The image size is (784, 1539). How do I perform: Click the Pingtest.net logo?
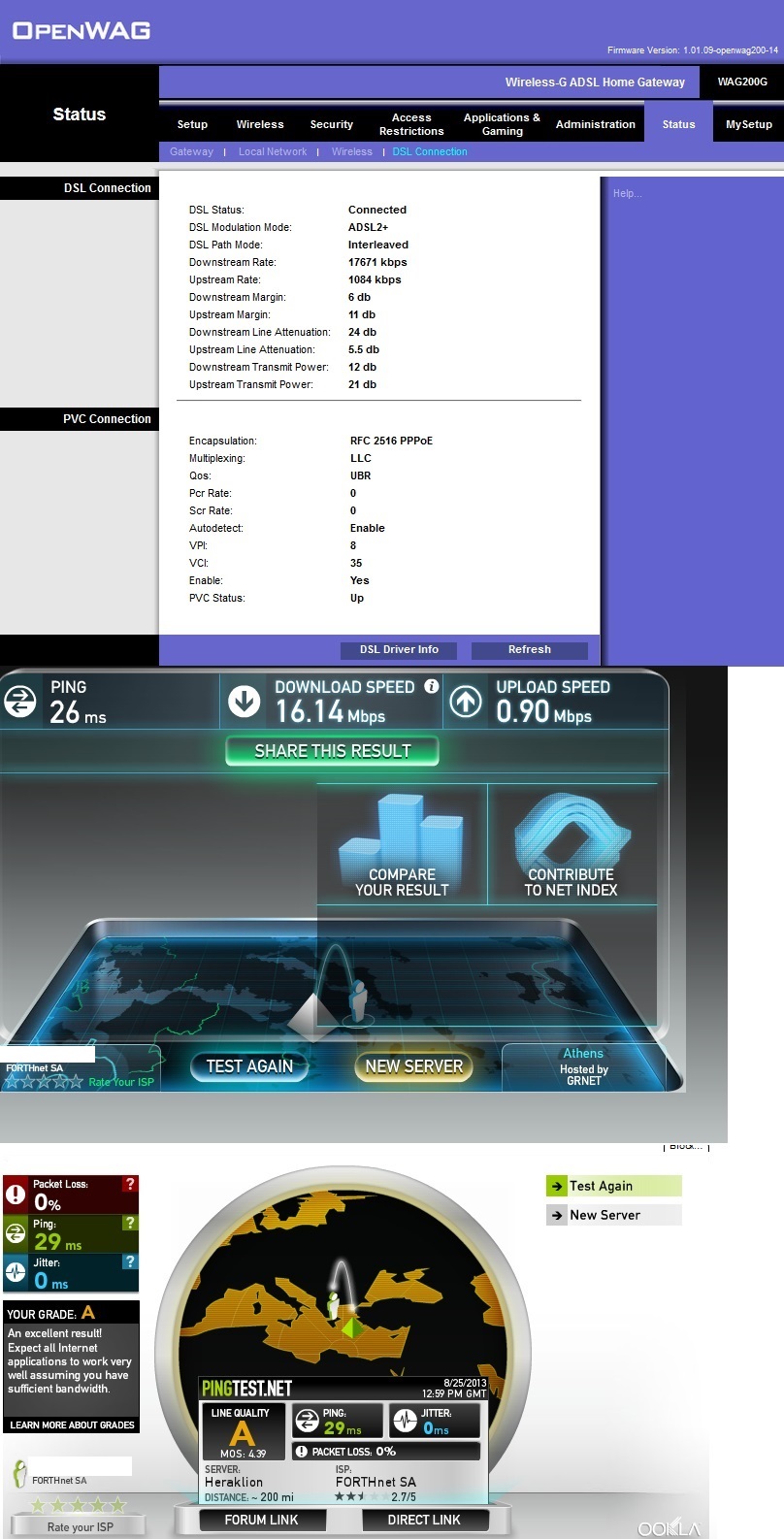coord(246,1389)
